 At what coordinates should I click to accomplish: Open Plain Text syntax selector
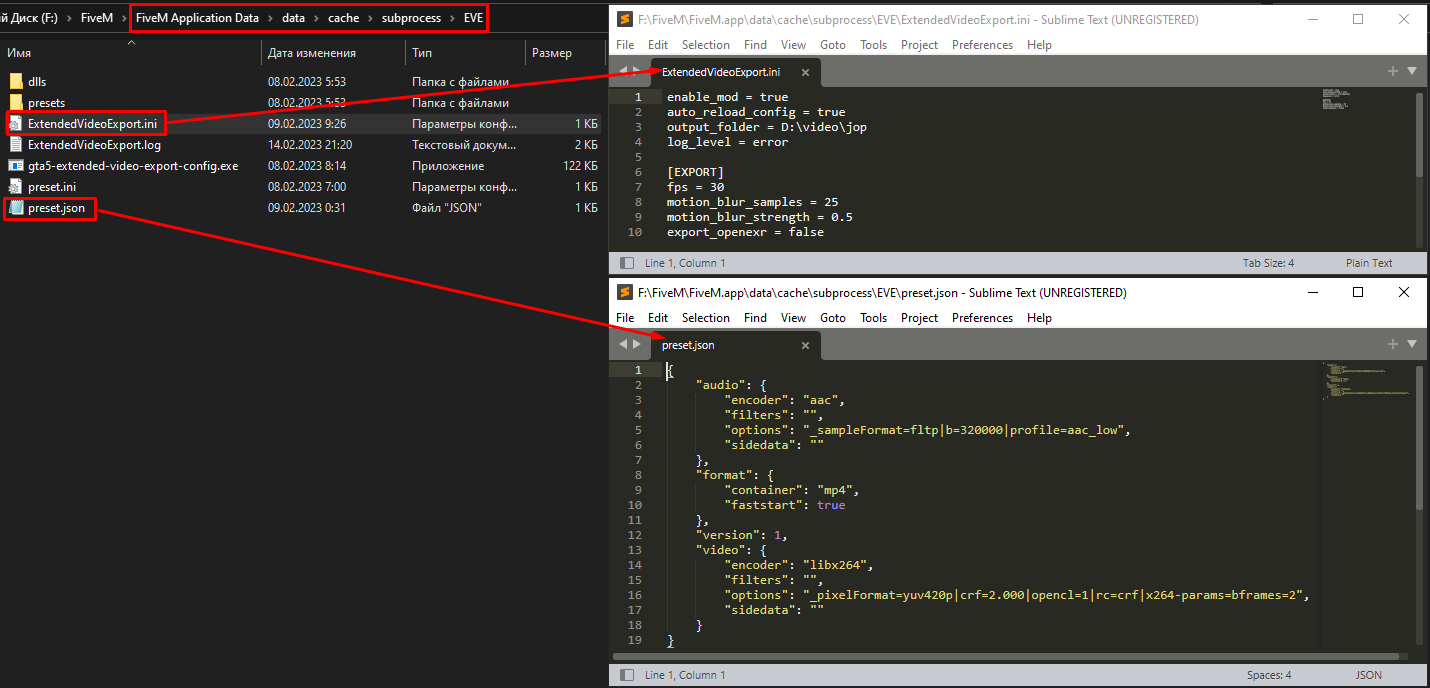(x=1369, y=263)
